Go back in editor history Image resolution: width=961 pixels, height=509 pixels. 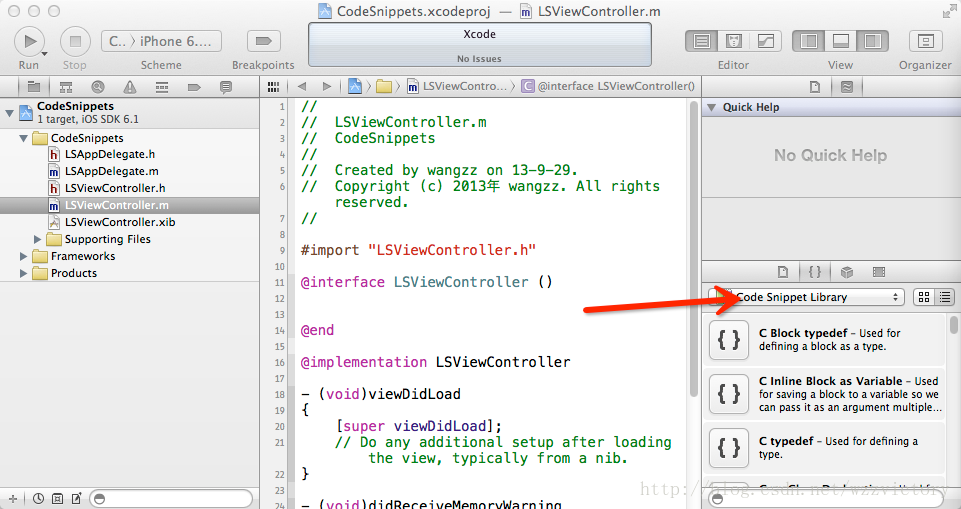pos(301,87)
